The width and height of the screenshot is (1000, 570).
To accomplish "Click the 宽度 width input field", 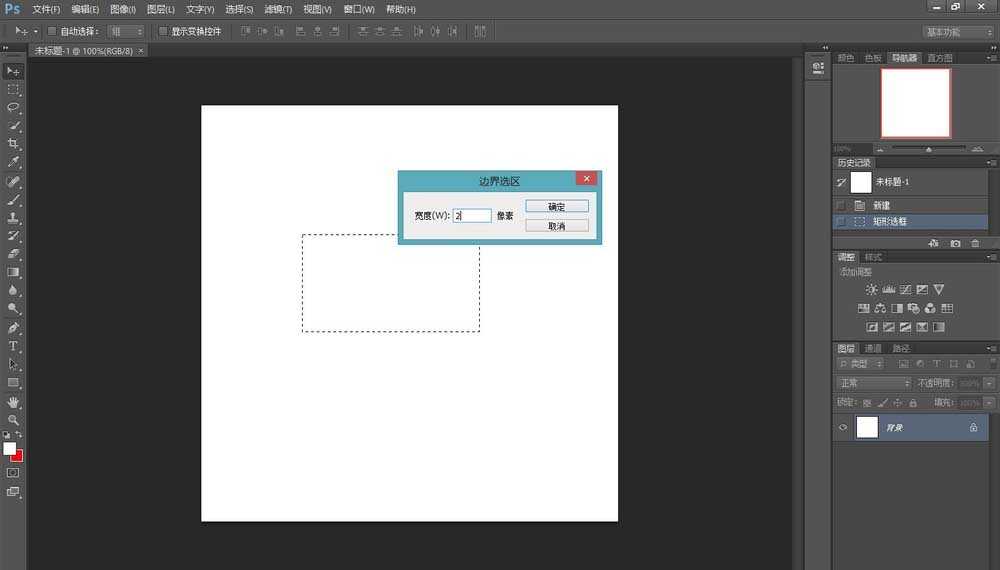I will pyautogui.click(x=472, y=215).
